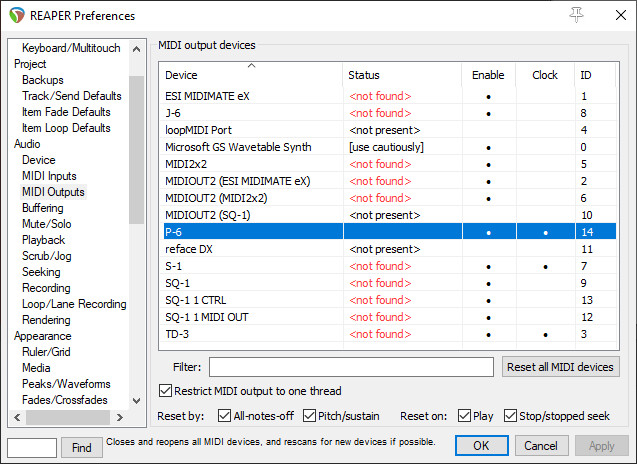Open Project preferences page
This screenshot has width=637, height=464.
pyautogui.click(x=30, y=64)
